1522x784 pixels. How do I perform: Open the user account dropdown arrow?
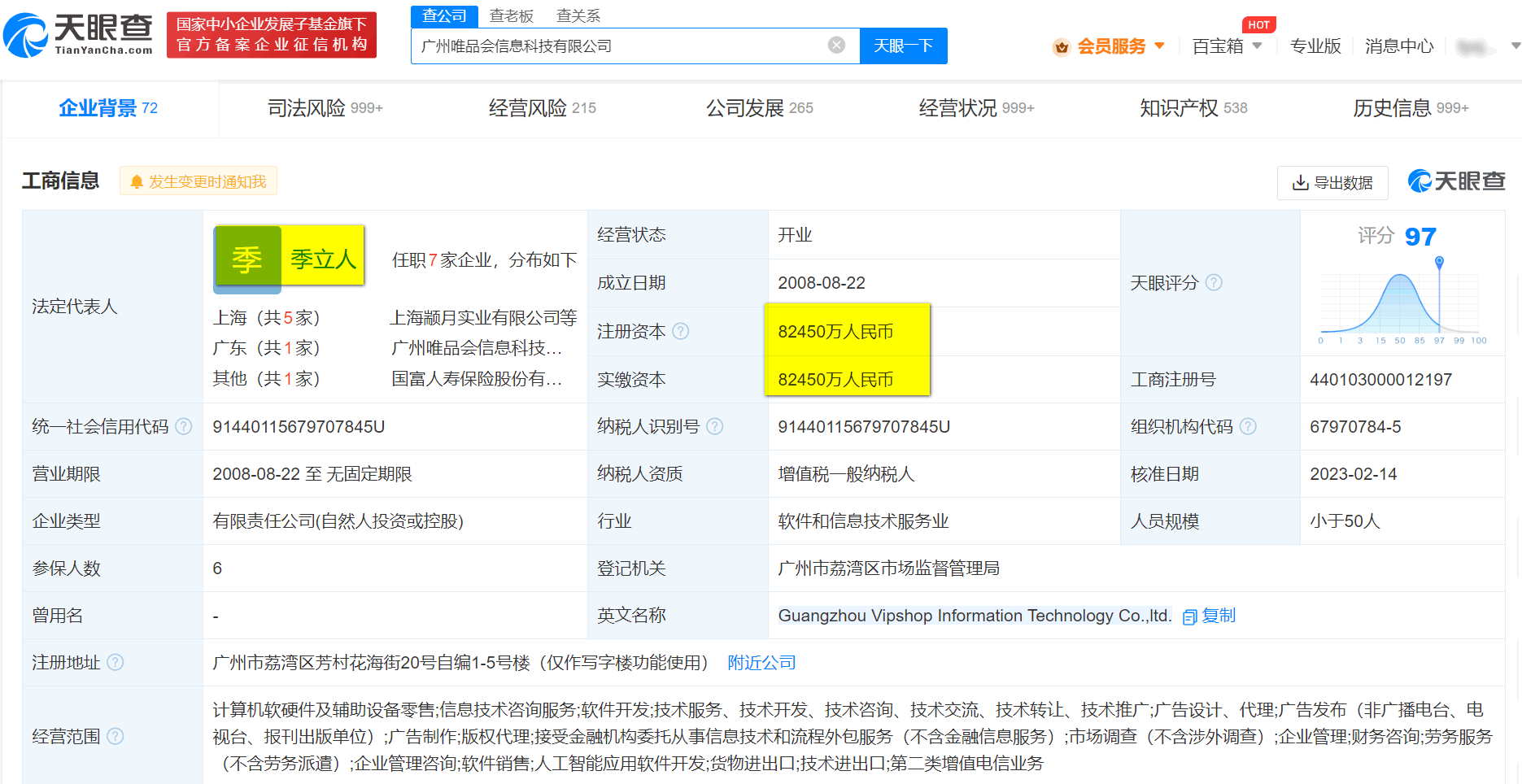click(x=1515, y=46)
